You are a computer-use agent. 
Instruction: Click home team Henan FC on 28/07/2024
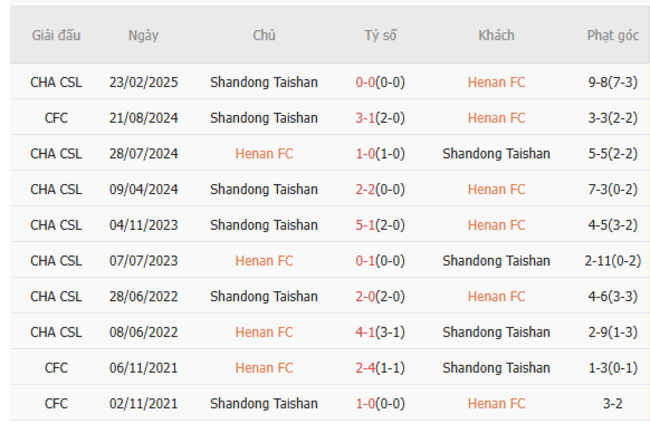[x=264, y=154]
